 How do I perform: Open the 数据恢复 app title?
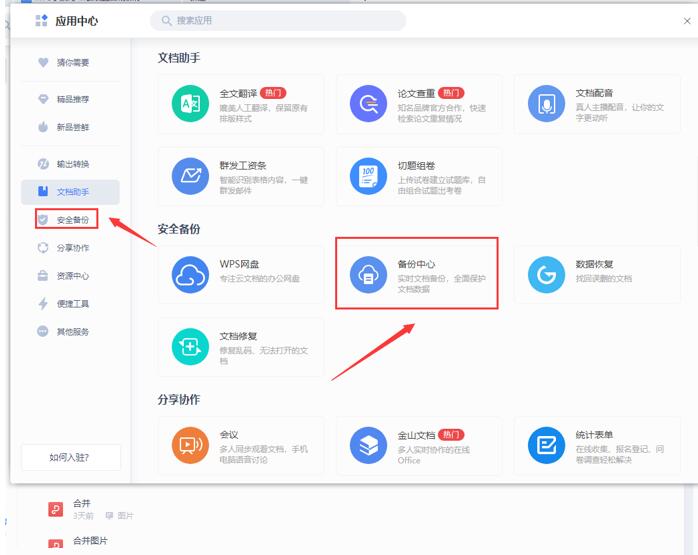tap(594, 264)
